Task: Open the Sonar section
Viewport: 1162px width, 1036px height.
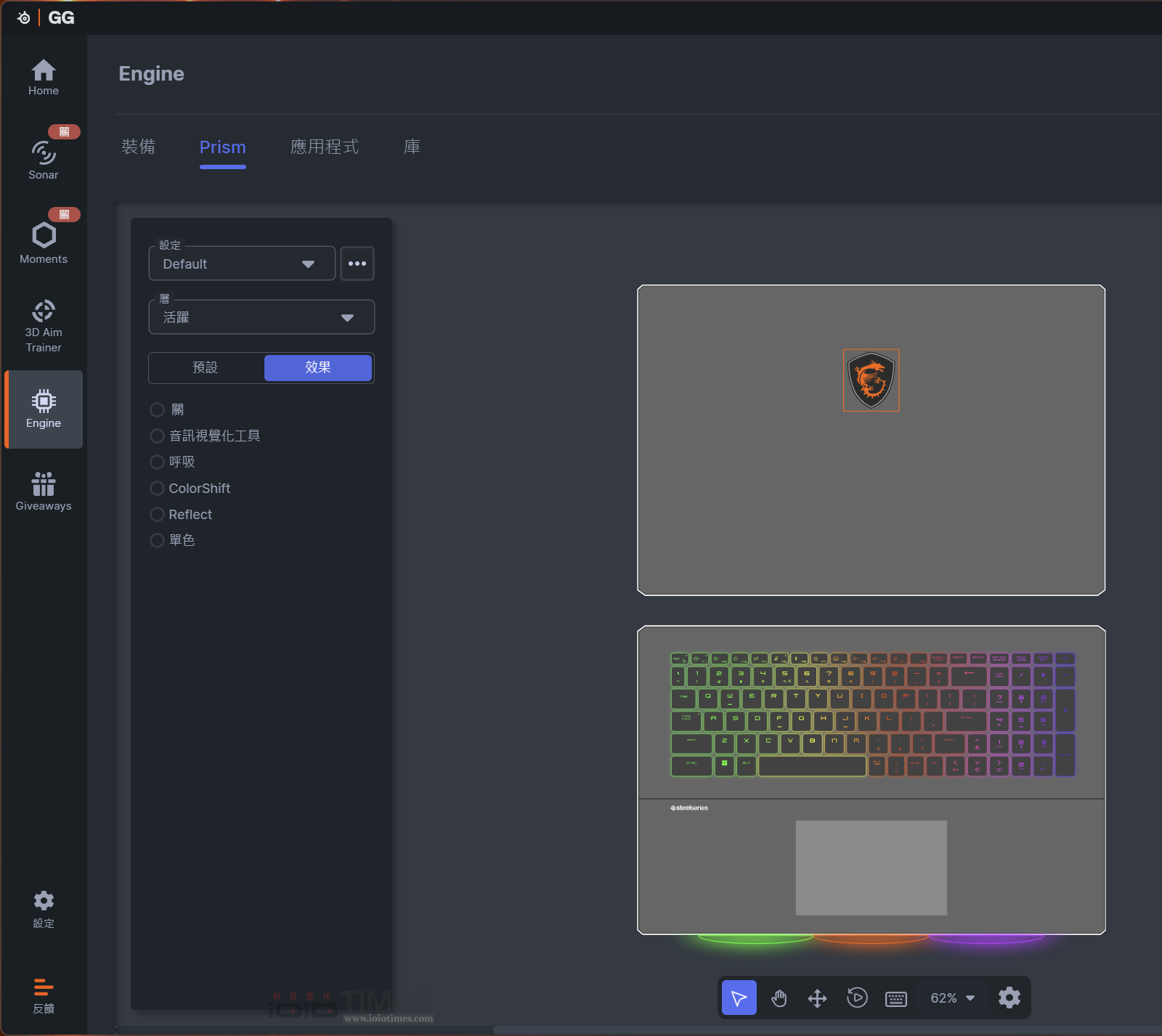Action: (44, 160)
